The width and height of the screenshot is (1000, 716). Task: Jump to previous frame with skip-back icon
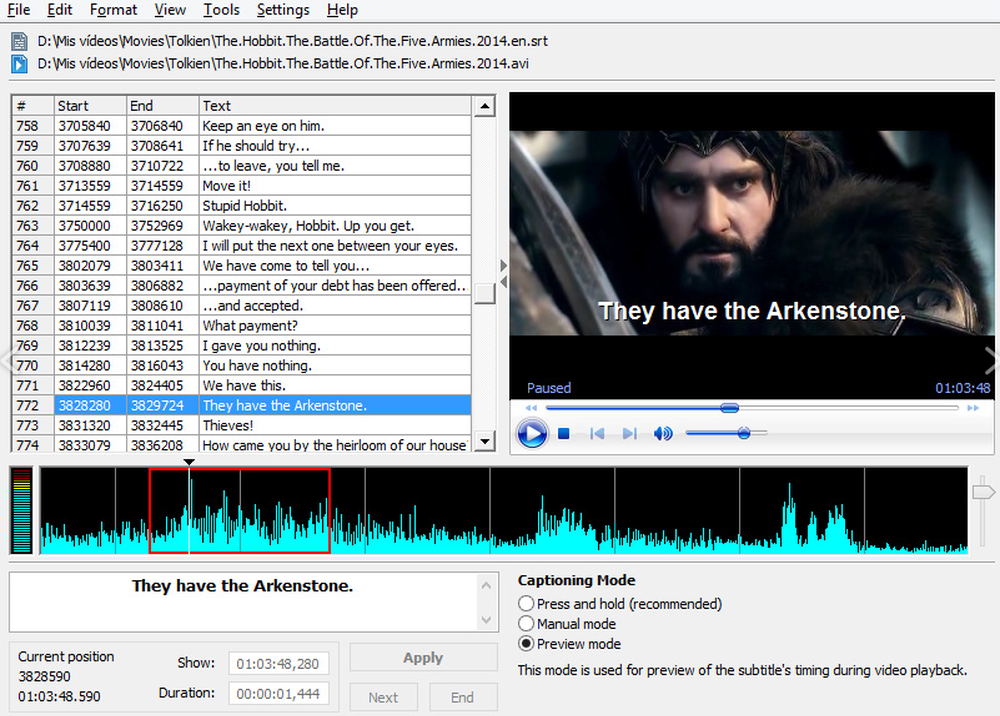coord(597,434)
